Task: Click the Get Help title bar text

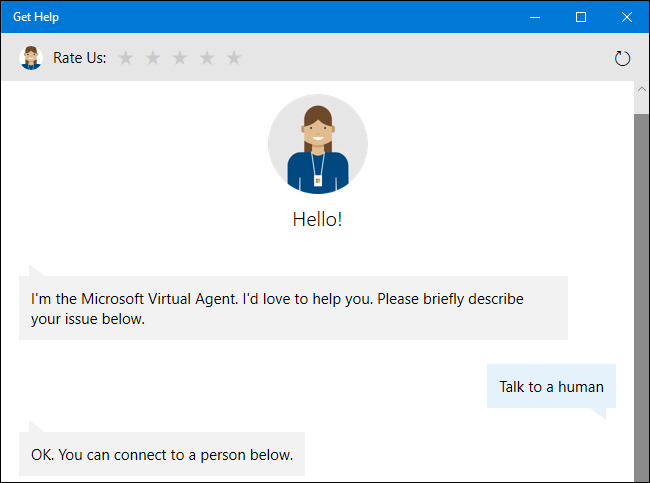Action: 36,16
